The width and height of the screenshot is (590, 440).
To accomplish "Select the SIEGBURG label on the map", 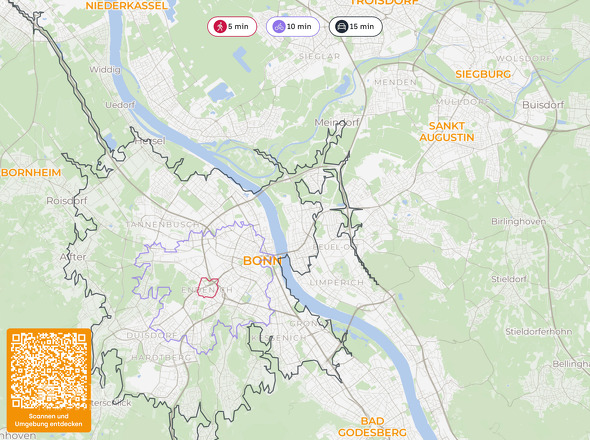I will pos(483,74).
